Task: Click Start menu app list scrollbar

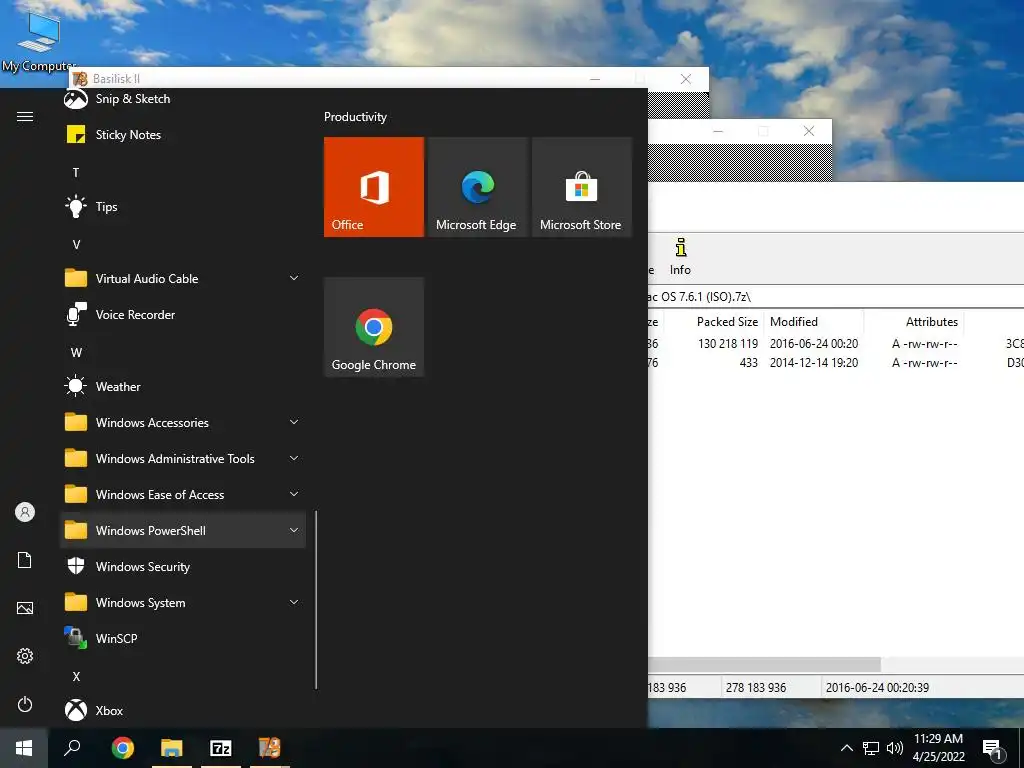Action: click(x=316, y=600)
